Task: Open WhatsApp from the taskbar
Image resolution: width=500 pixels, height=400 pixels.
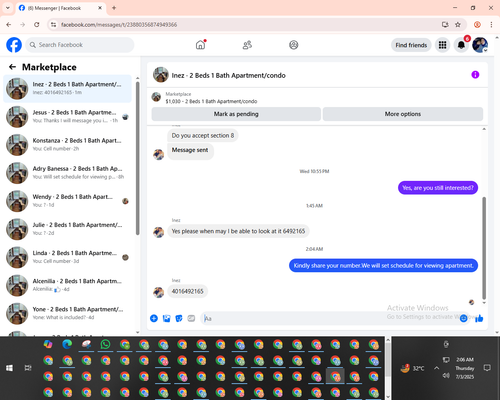Action: (105, 344)
